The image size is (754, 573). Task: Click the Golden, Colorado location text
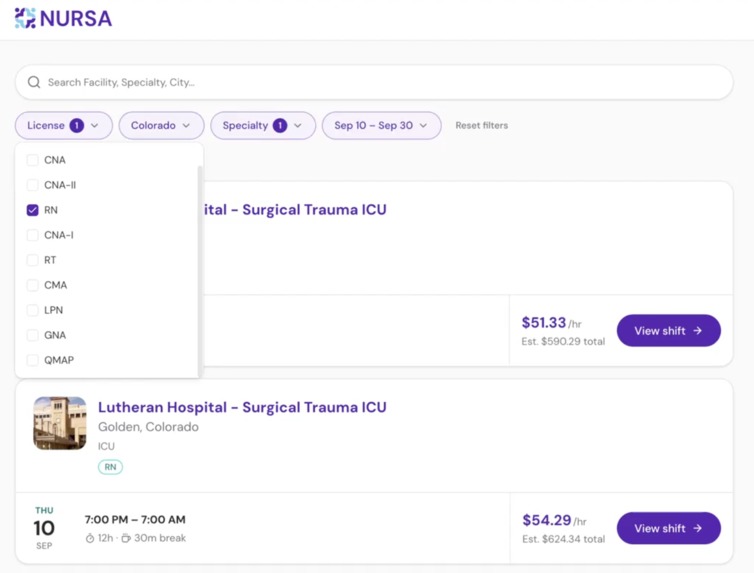pyautogui.click(x=148, y=427)
